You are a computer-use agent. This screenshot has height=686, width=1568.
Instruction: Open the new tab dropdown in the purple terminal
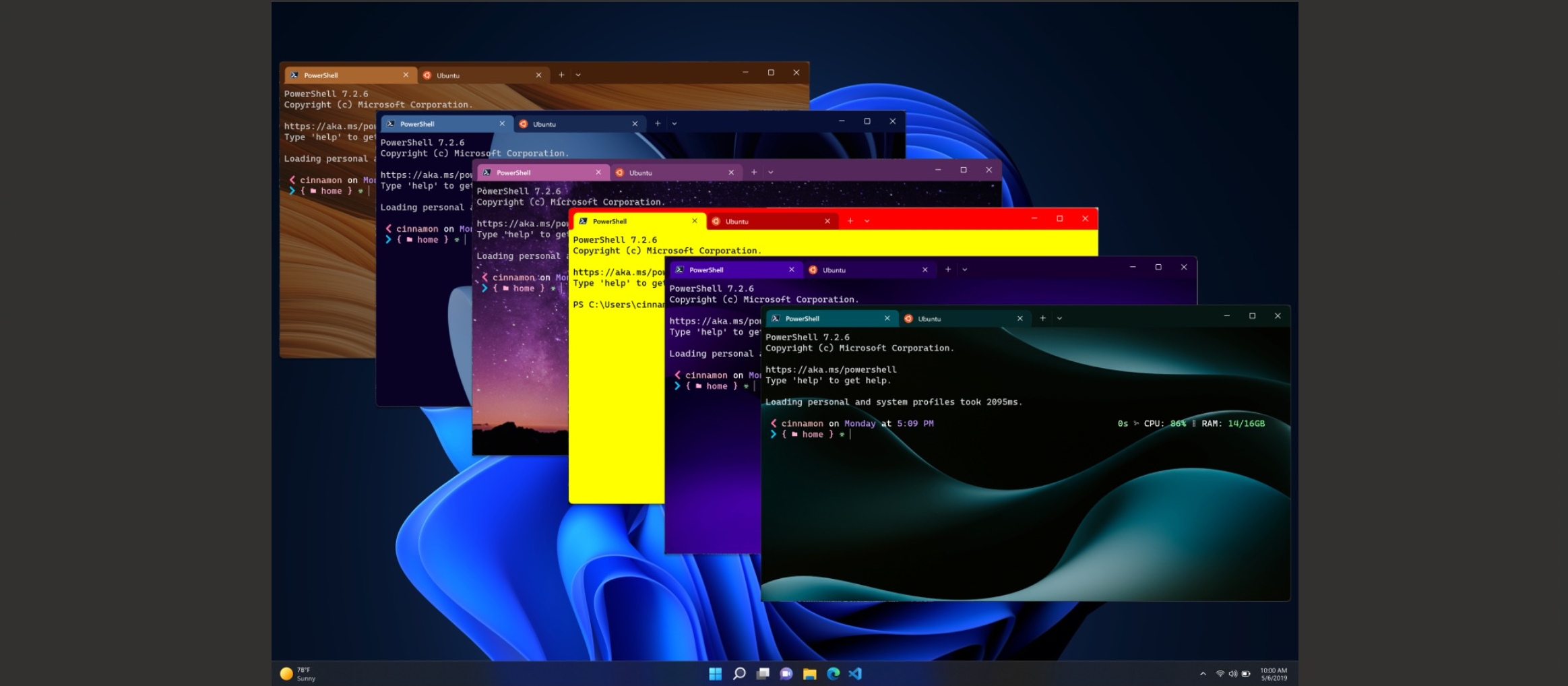(x=966, y=269)
